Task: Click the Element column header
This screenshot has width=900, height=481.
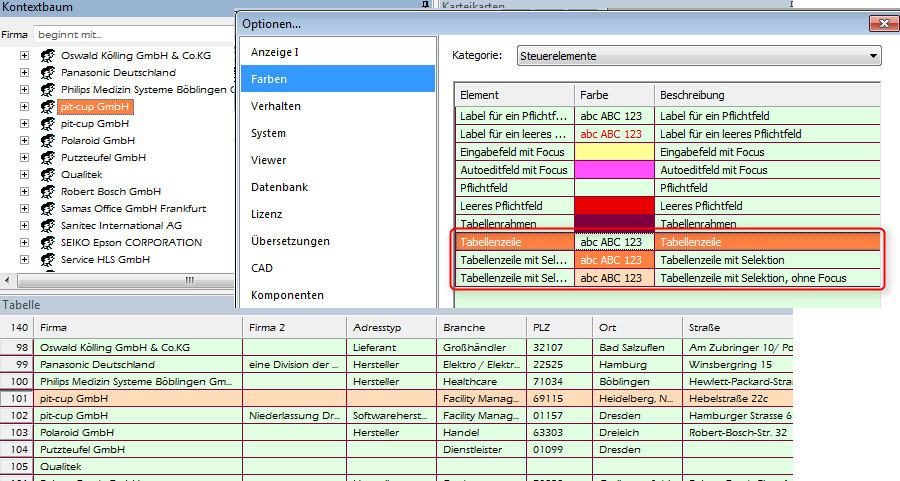Action: [x=515, y=95]
